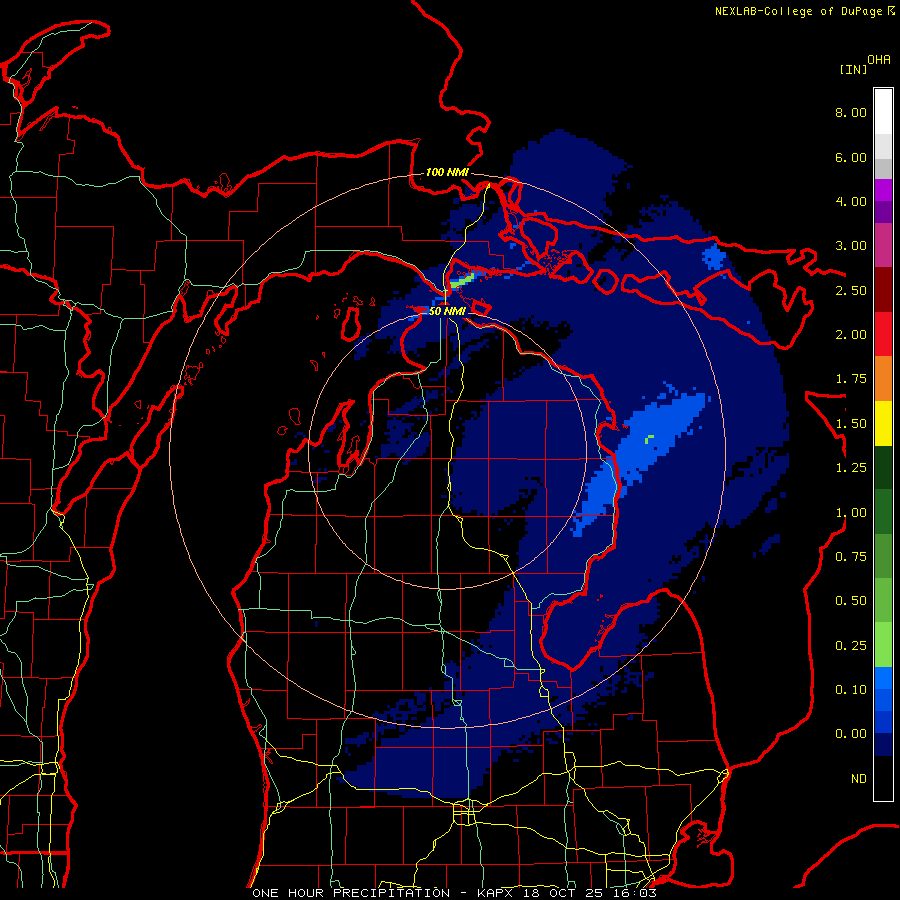Viewport: 900px width, 900px height.
Task: Click the white swatch atop the color scale
Action: [x=883, y=112]
